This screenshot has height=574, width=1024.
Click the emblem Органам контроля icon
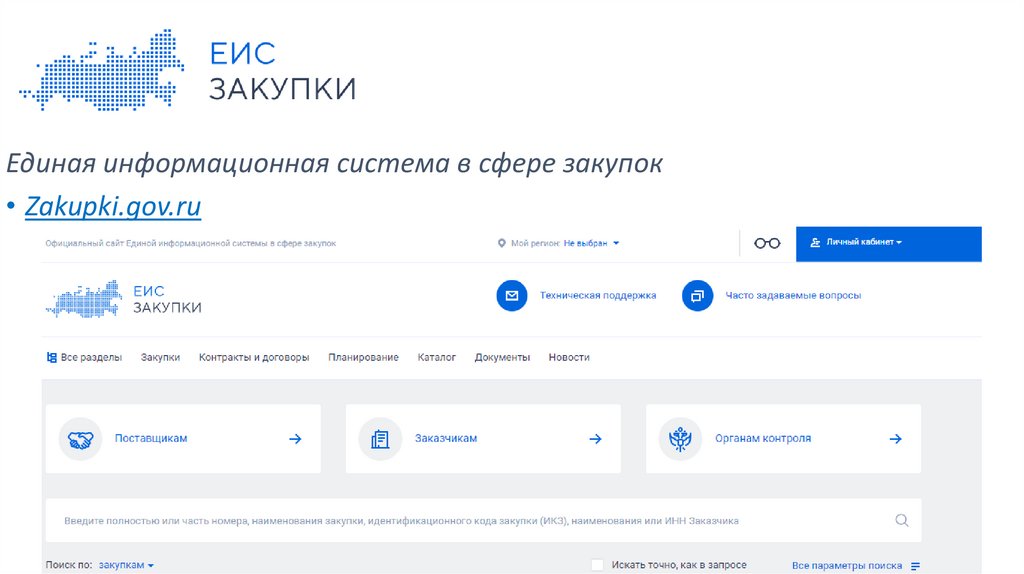680,439
